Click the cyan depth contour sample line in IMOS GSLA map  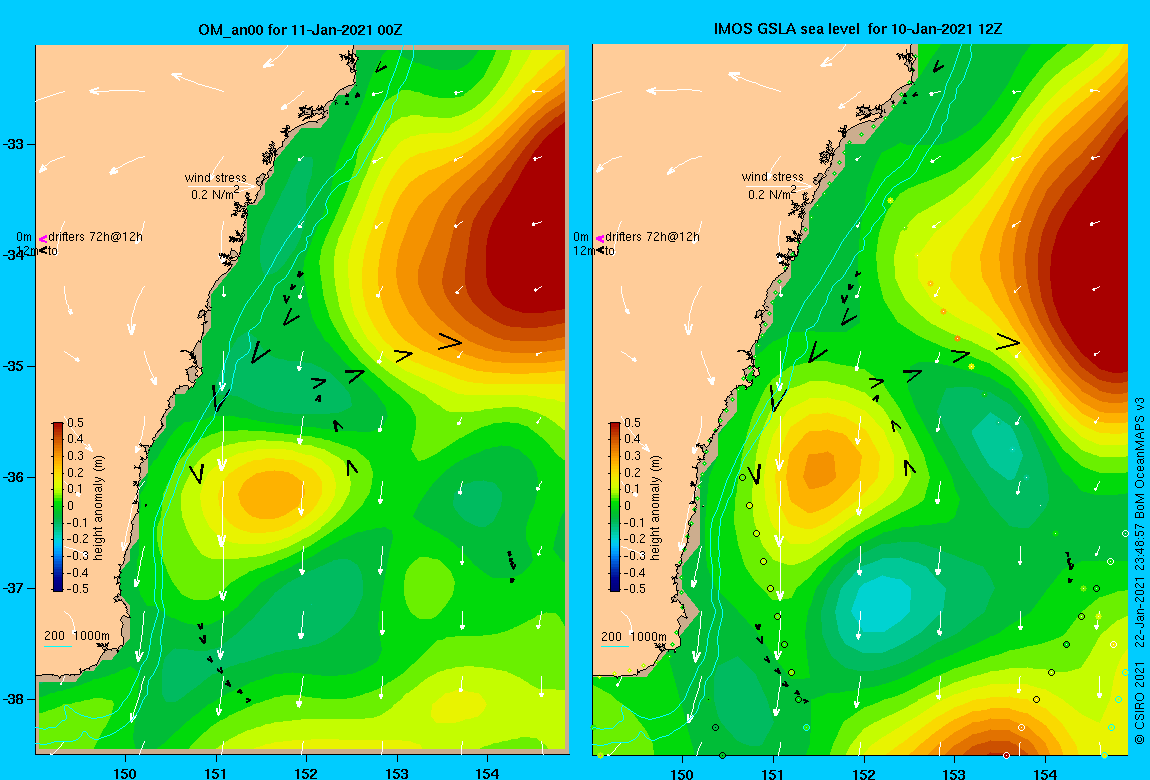point(615,646)
